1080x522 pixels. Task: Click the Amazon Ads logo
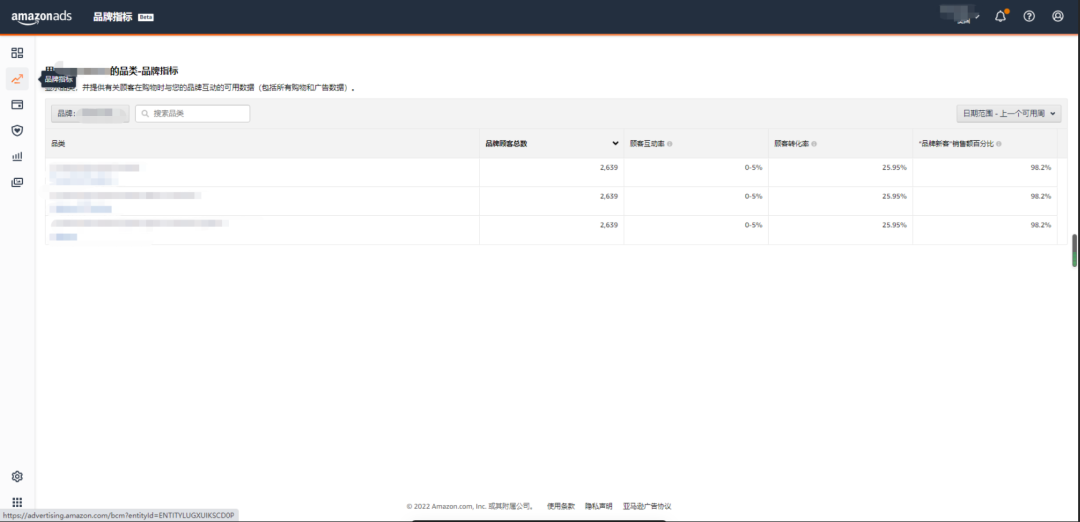(41, 17)
